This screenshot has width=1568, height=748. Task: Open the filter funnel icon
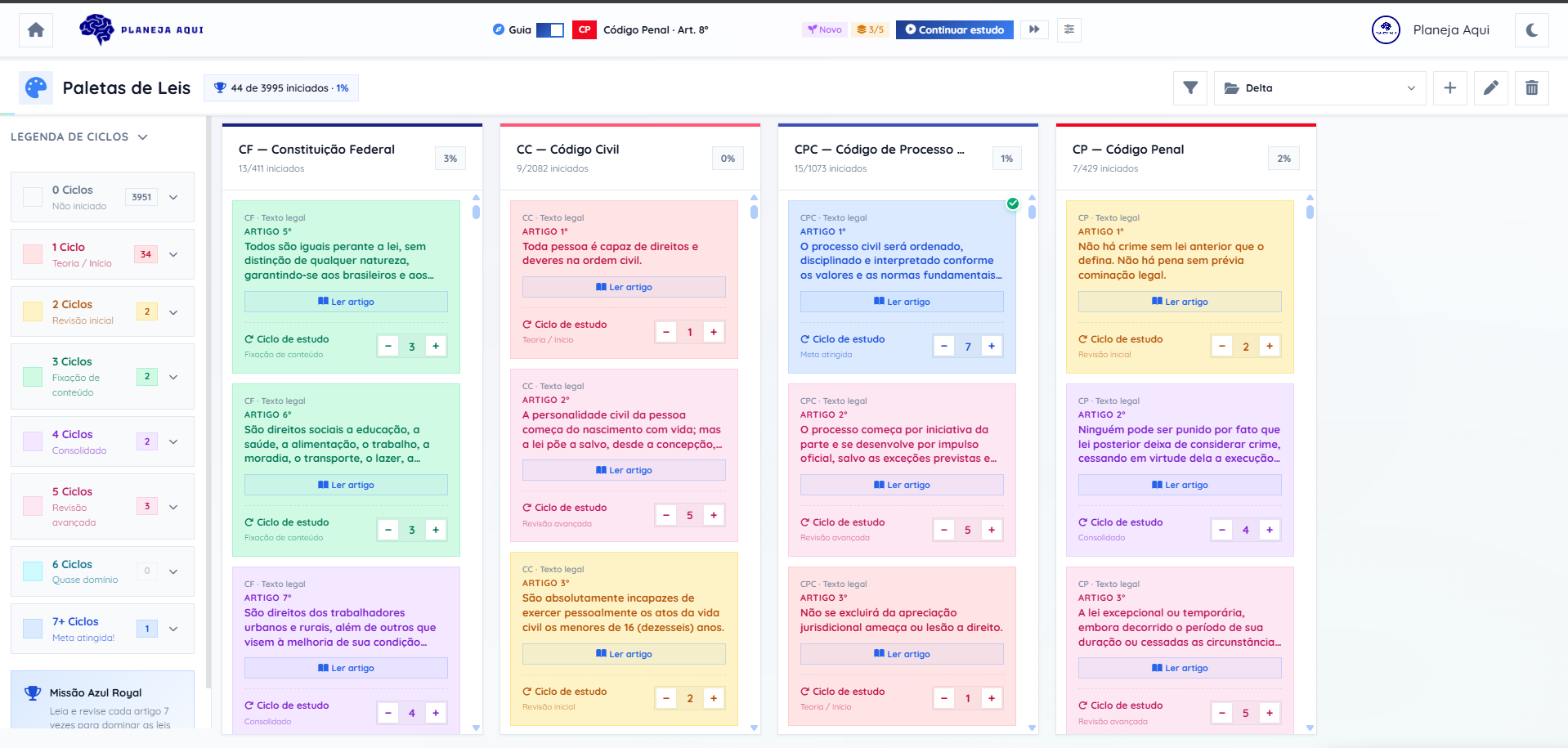(x=1190, y=87)
